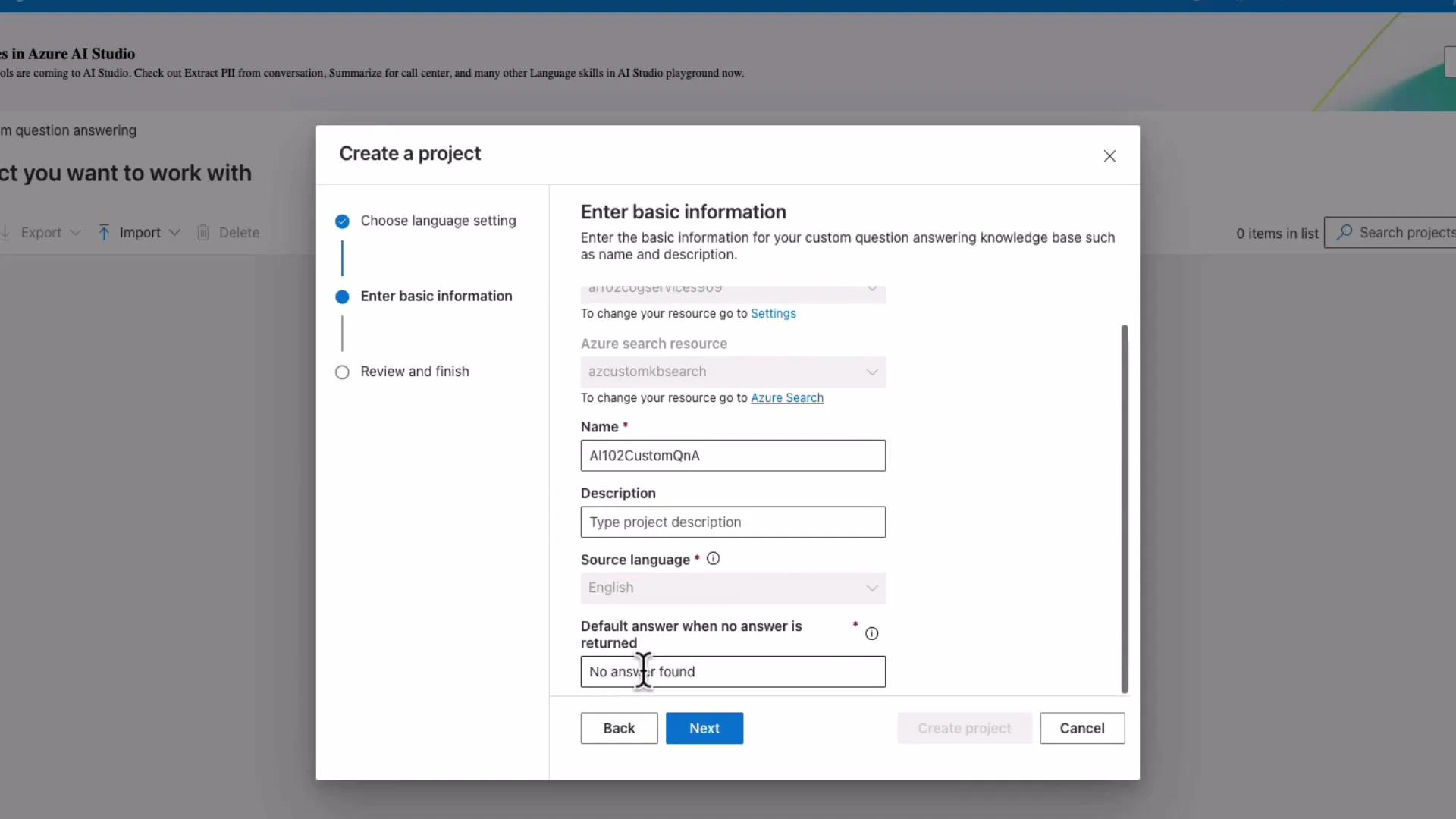Viewport: 1456px width, 819px height.
Task: Click the Back button
Action: [618, 728]
